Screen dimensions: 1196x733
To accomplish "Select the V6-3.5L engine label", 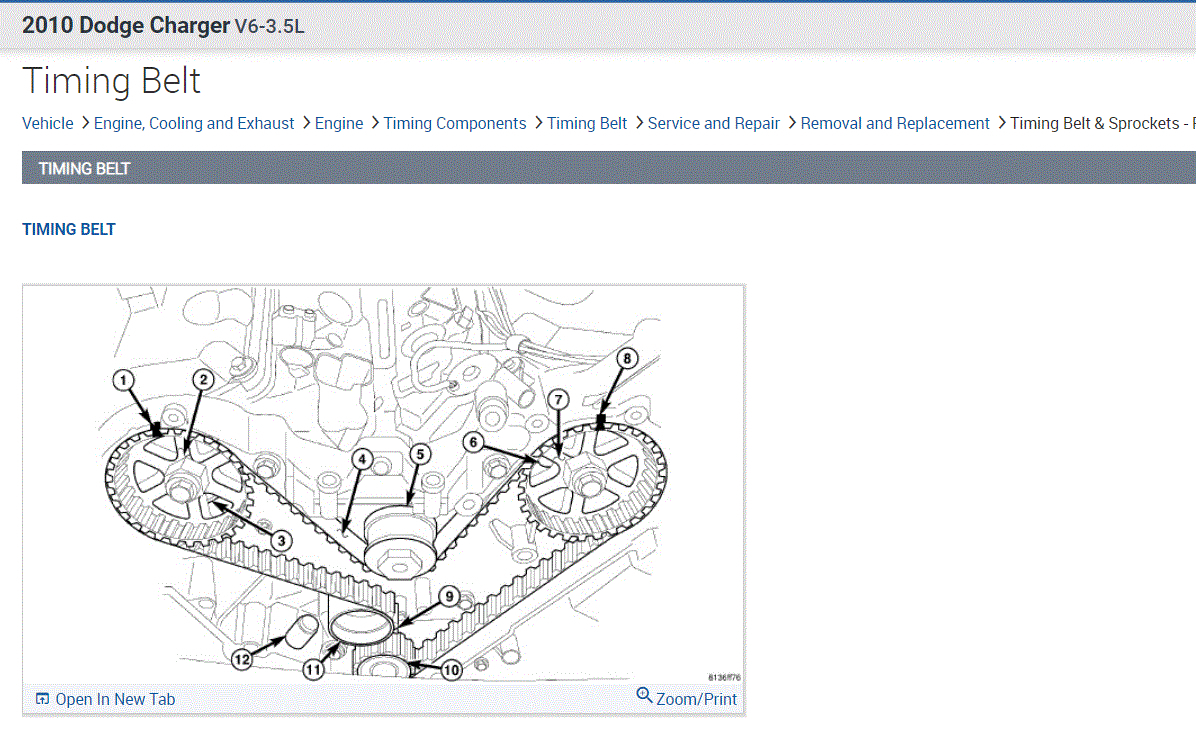I will point(269,26).
